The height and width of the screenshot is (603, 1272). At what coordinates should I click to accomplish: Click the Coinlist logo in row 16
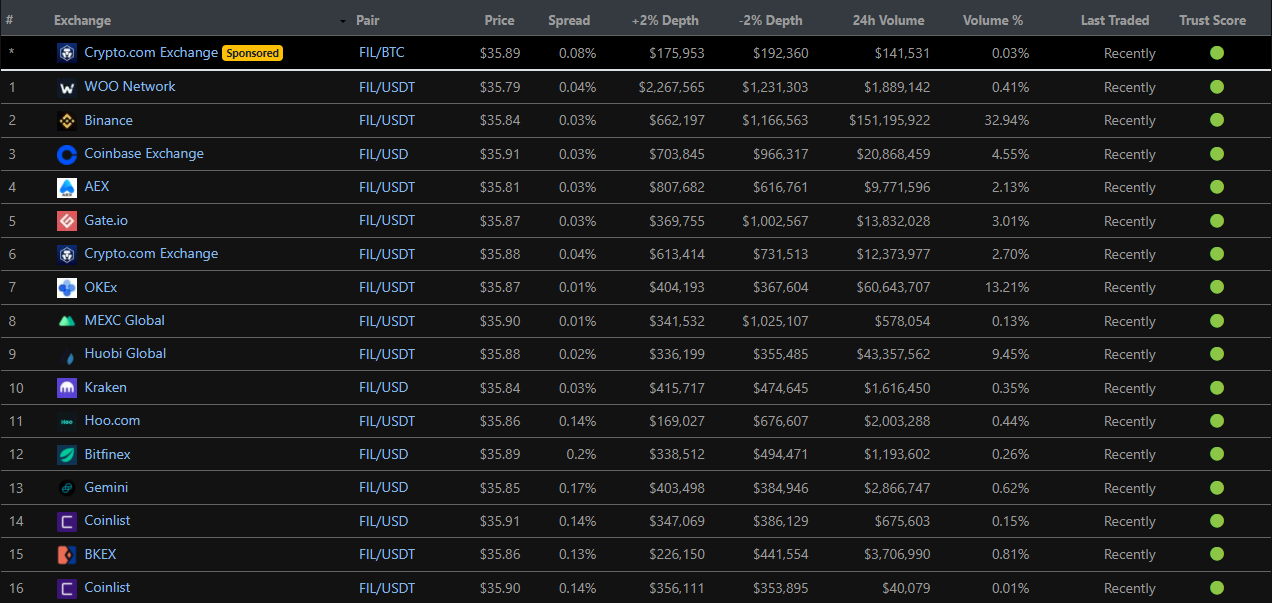[x=67, y=588]
